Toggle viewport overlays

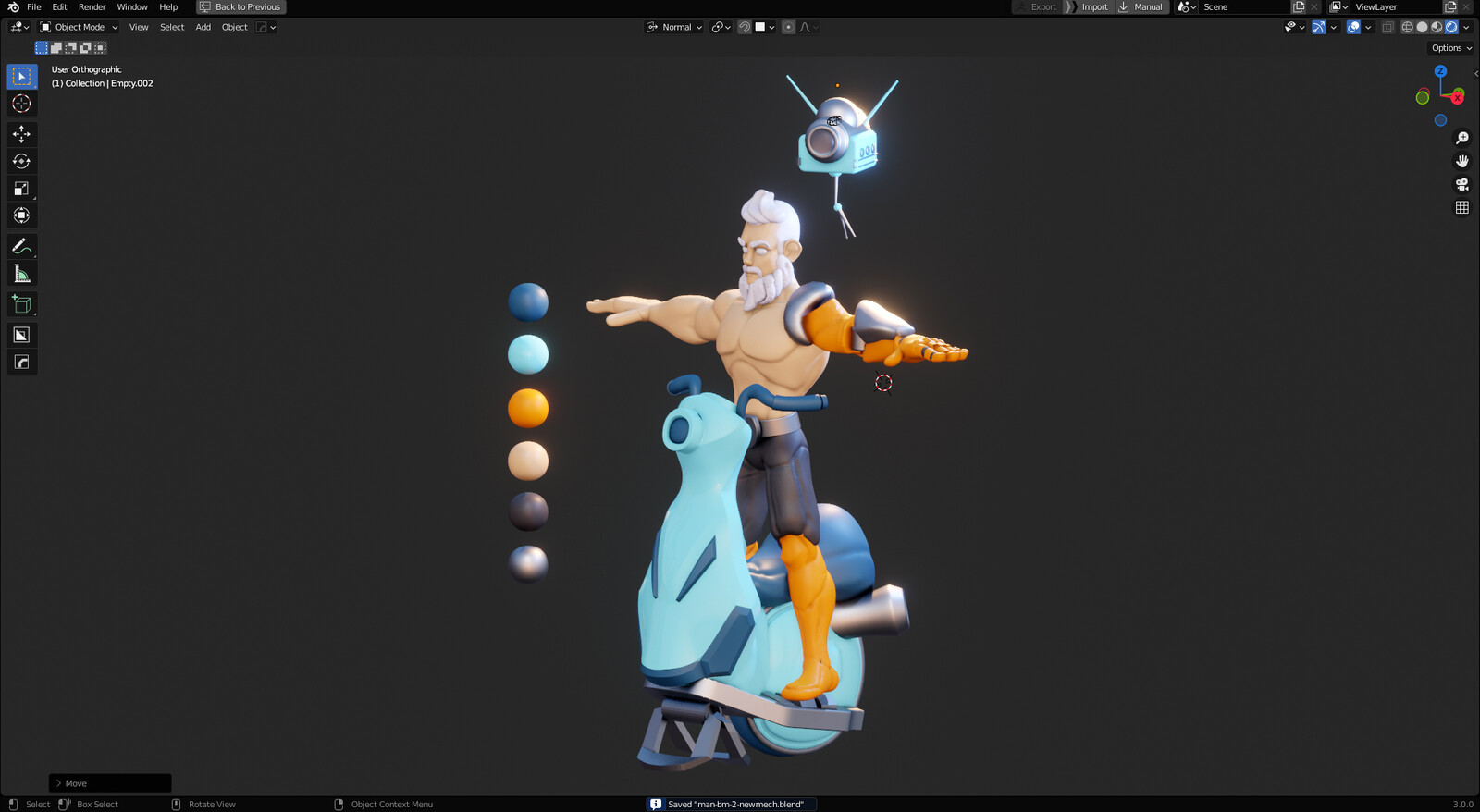pyautogui.click(x=1353, y=27)
